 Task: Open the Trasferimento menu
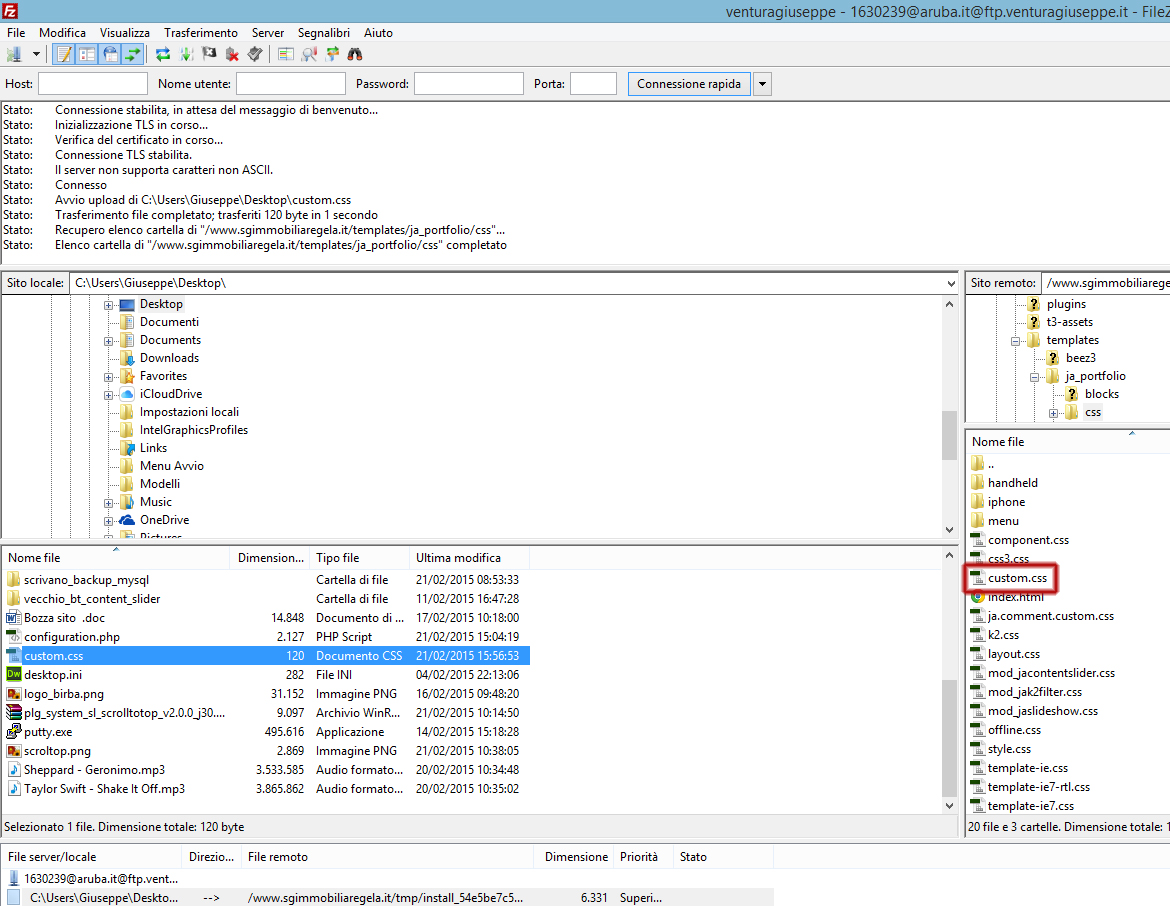pyautogui.click(x=201, y=33)
